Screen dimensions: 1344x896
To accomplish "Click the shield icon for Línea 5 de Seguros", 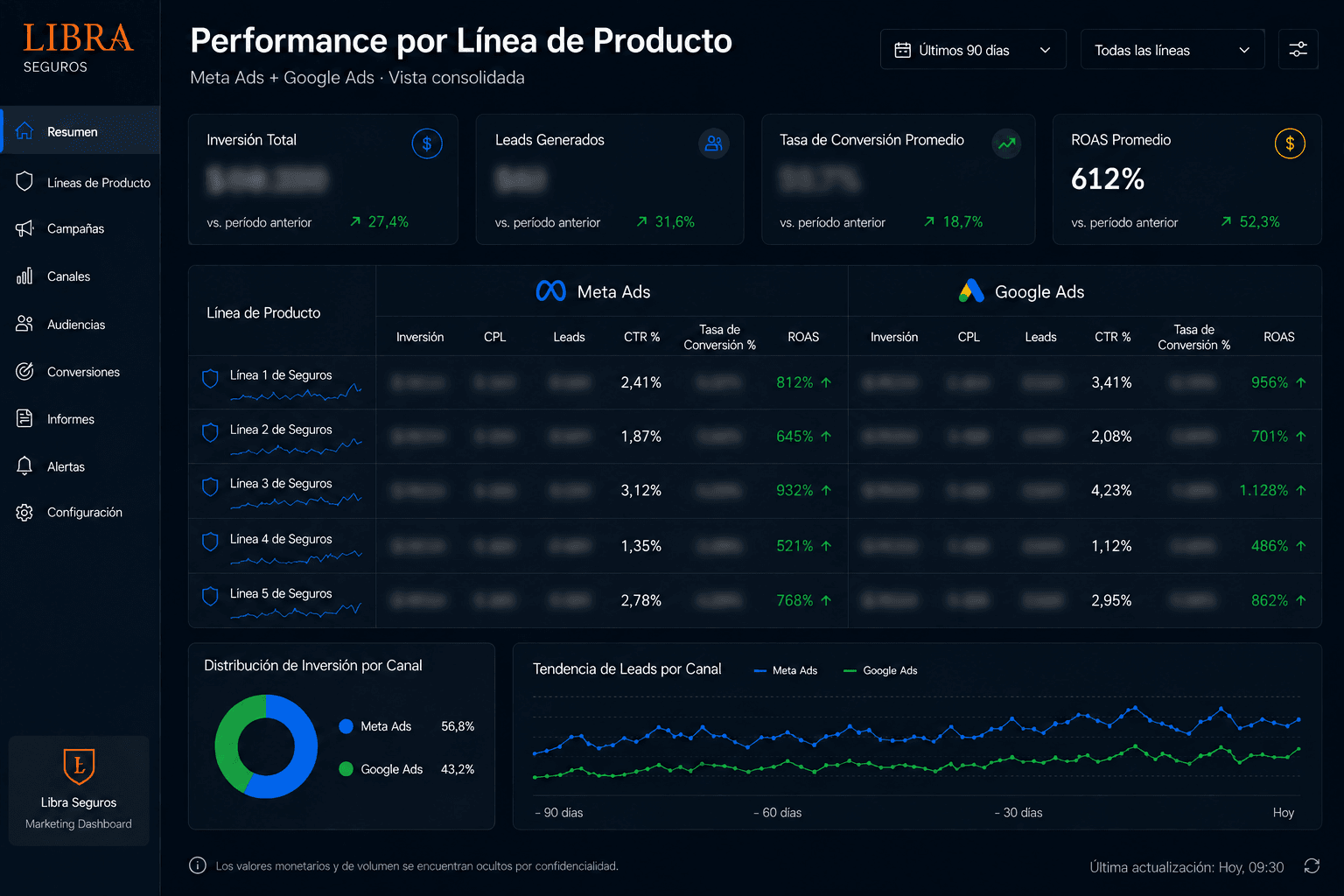I will click(x=210, y=596).
